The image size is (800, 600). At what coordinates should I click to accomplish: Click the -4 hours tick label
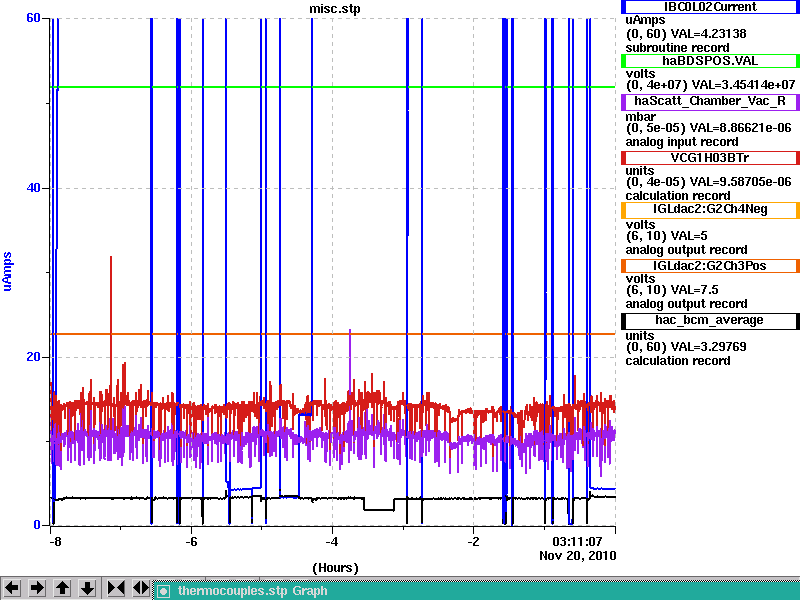click(332, 541)
